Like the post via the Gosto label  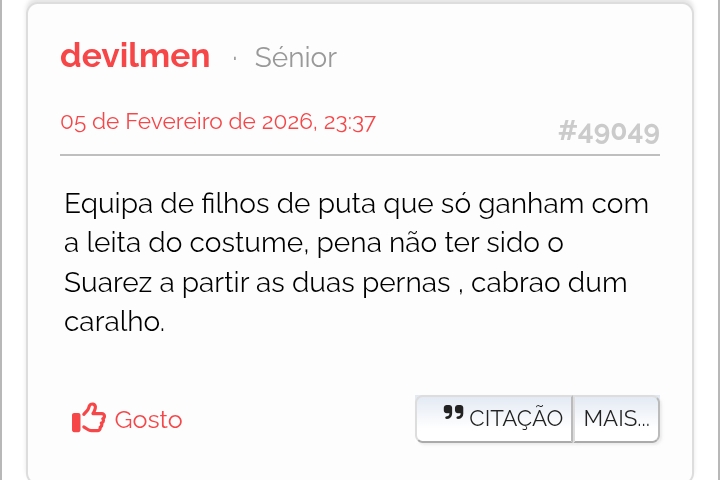coord(148,420)
